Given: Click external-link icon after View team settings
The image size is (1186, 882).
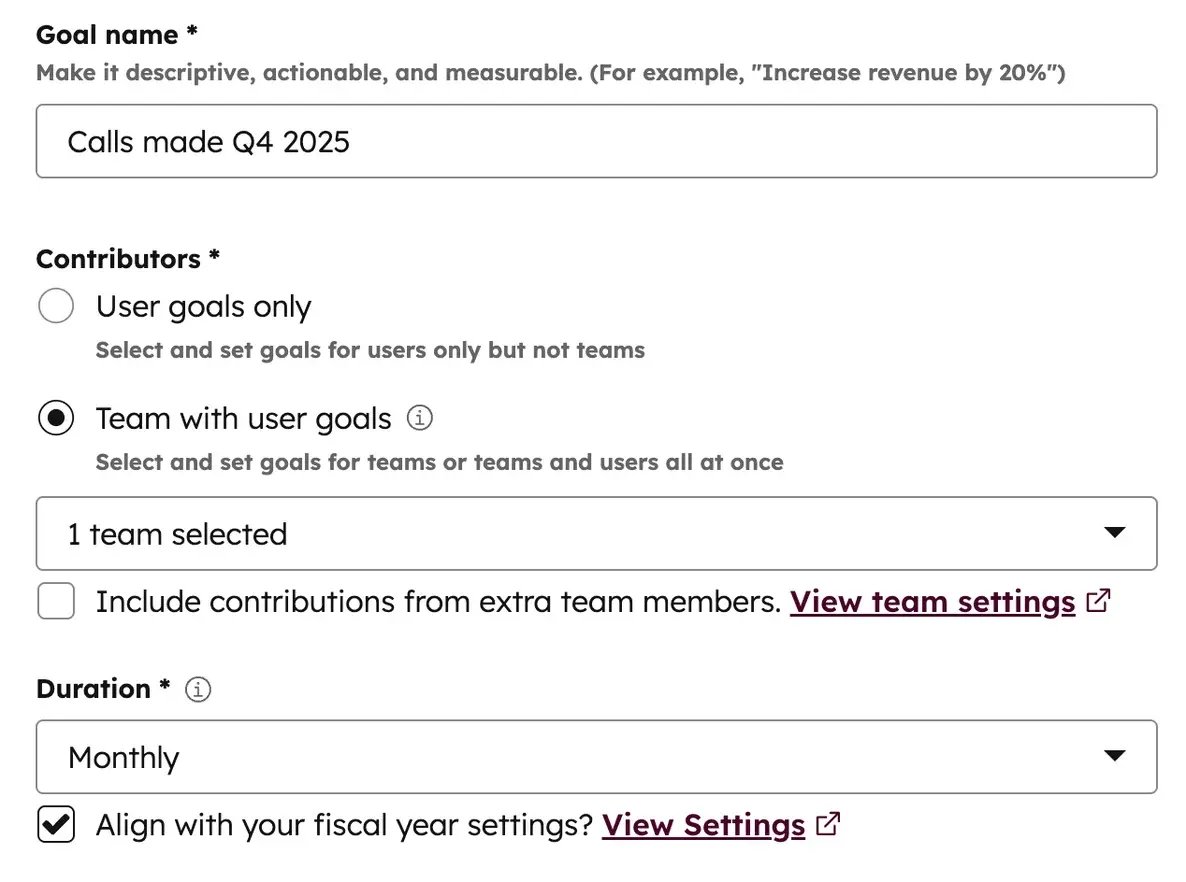Looking at the screenshot, I should tap(1098, 601).
